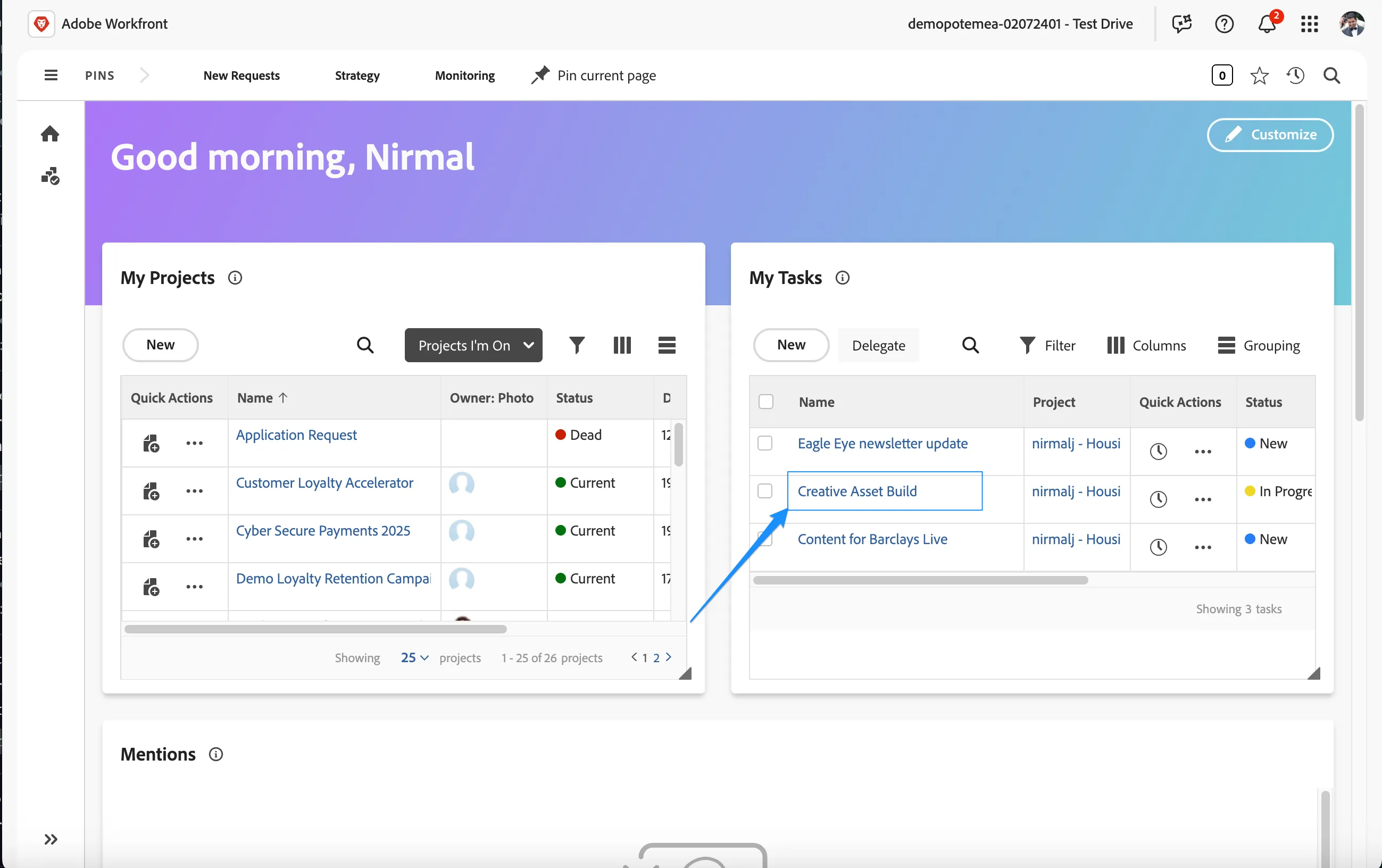Go to the Home sidebar icon

coord(50,133)
